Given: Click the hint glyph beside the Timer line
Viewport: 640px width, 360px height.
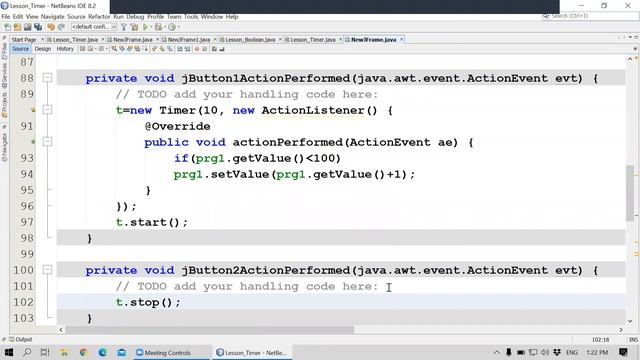Looking at the screenshot, I should click(x=33, y=110).
